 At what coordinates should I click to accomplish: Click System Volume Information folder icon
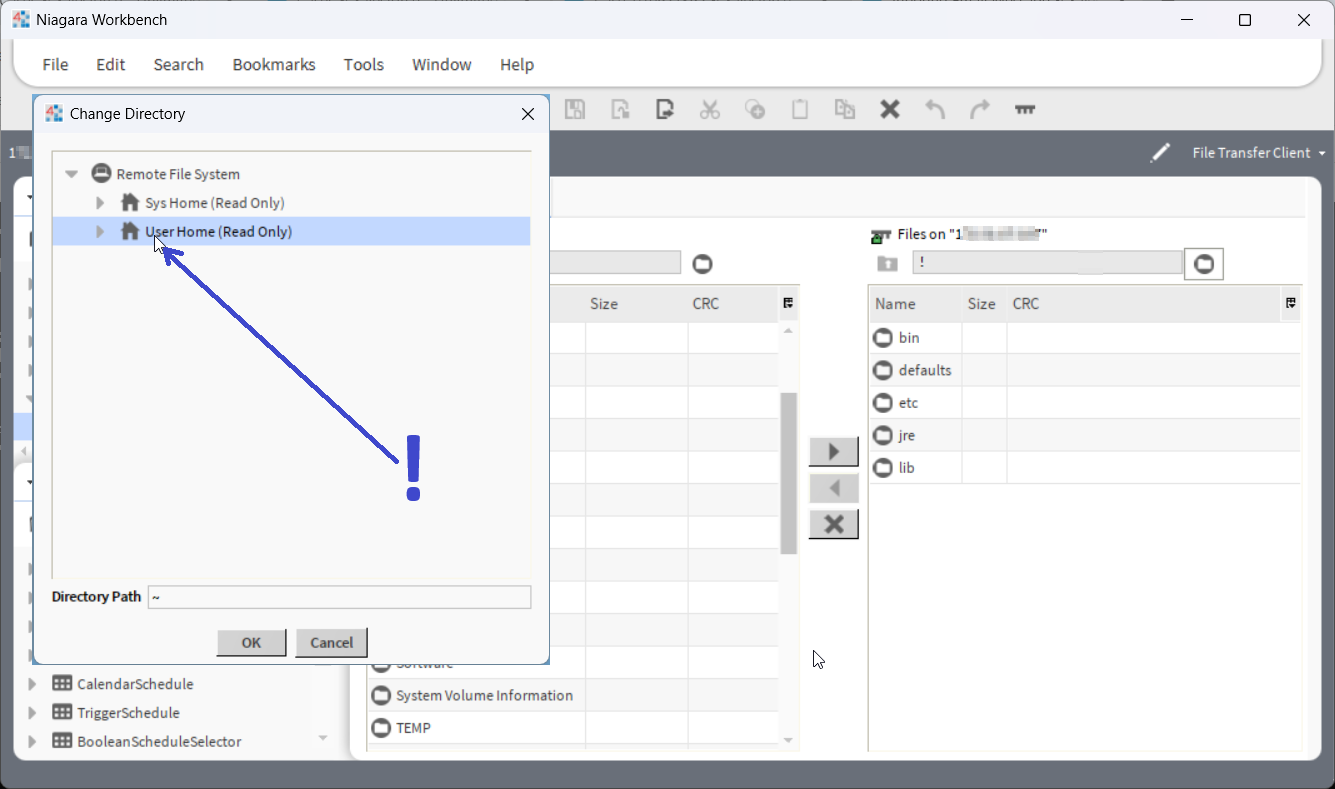click(x=381, y=696)
